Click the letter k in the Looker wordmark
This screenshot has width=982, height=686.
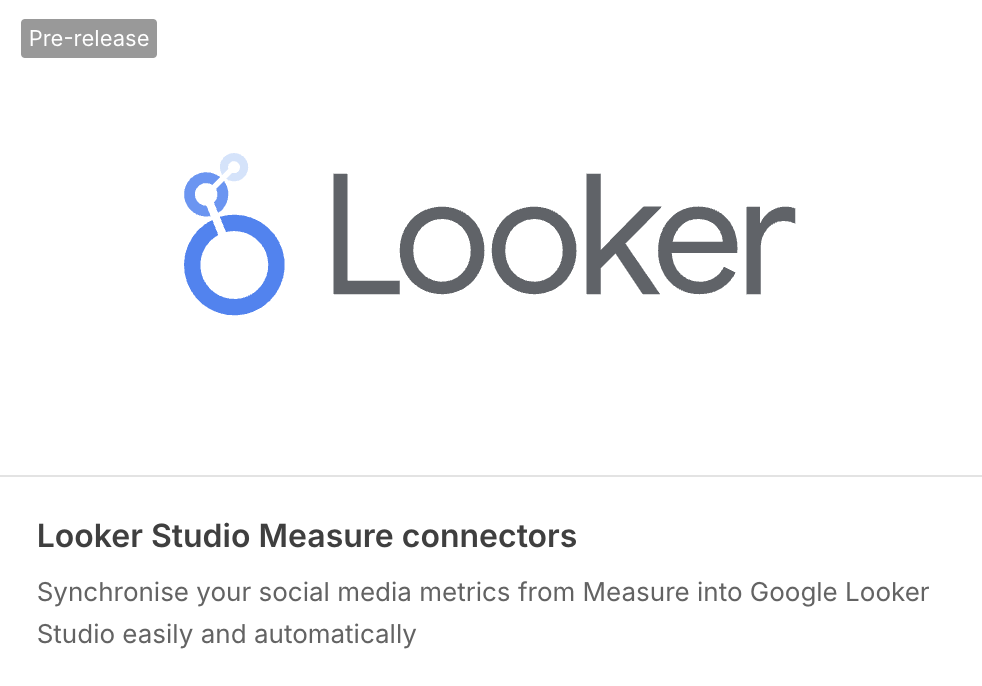pos(623,234)
